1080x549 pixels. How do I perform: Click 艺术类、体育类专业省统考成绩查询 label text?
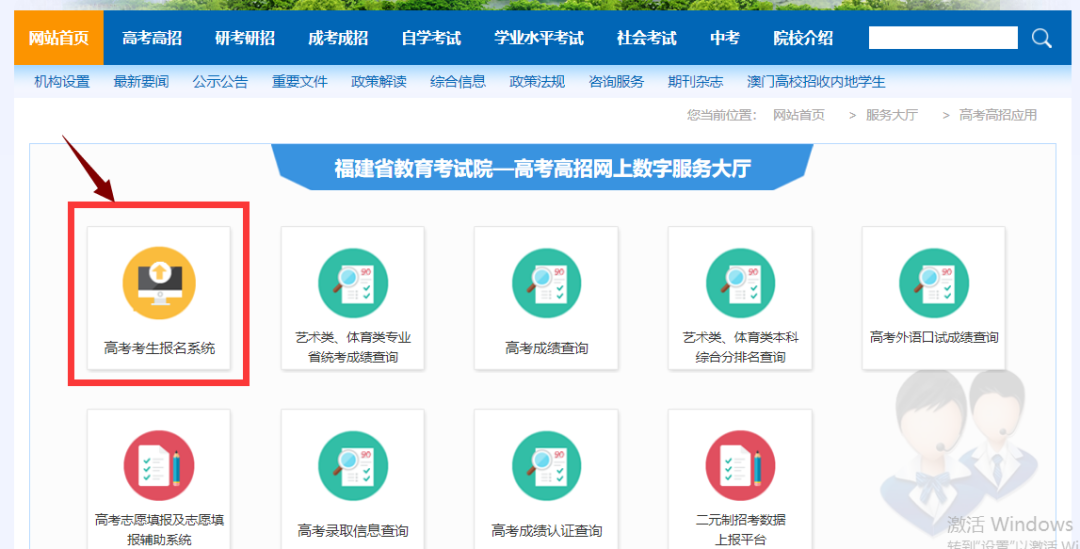pyautogui.click(x=353, y=347)
